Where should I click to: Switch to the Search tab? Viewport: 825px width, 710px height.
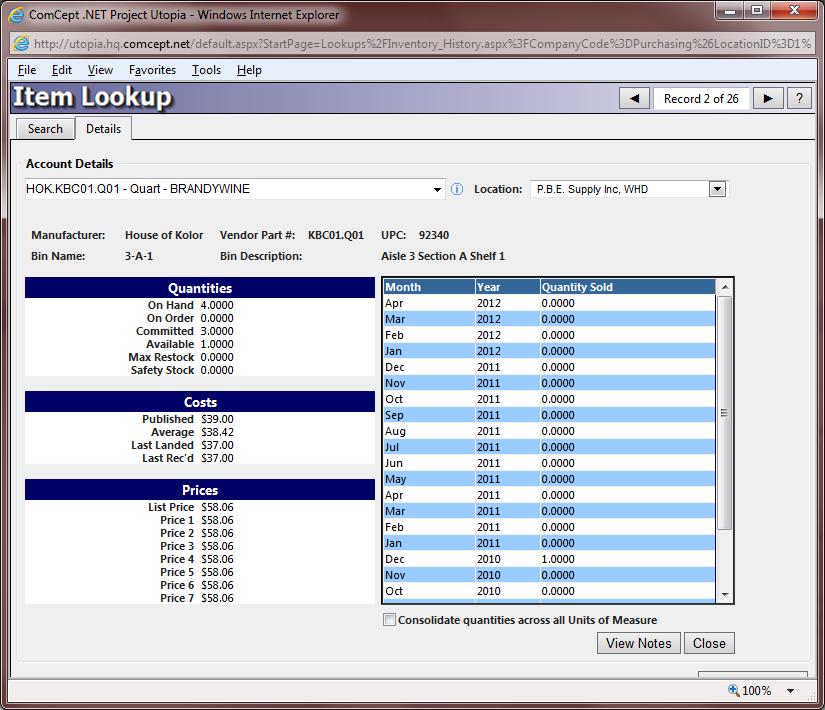point(45,129)
